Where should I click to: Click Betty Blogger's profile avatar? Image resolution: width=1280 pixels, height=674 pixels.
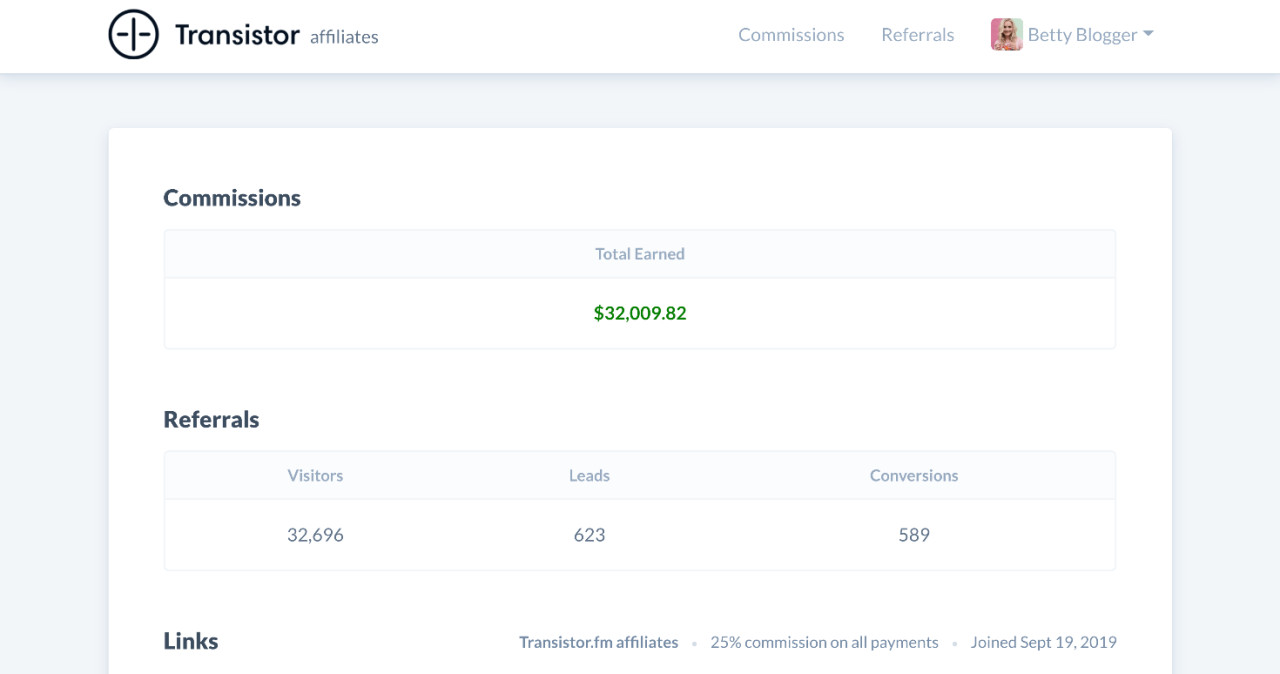1006,33
